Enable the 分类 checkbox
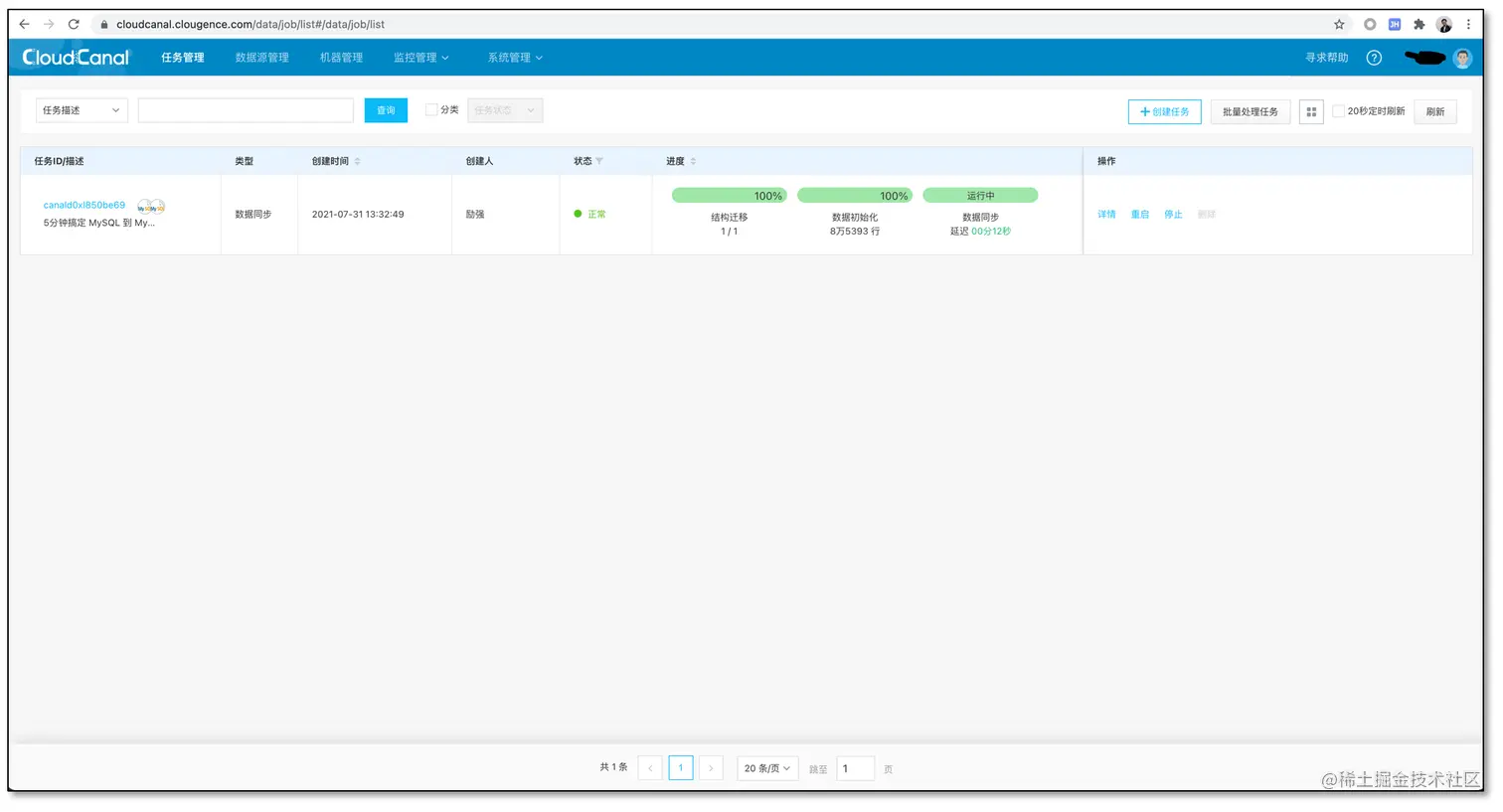1503x812 pixels. click(x=431, y=109)
